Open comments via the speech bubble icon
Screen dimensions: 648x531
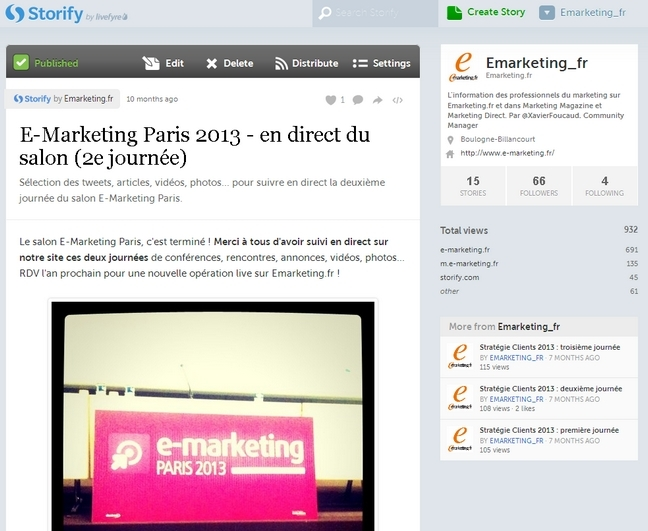pyautogui.click(x=358, y=100)
